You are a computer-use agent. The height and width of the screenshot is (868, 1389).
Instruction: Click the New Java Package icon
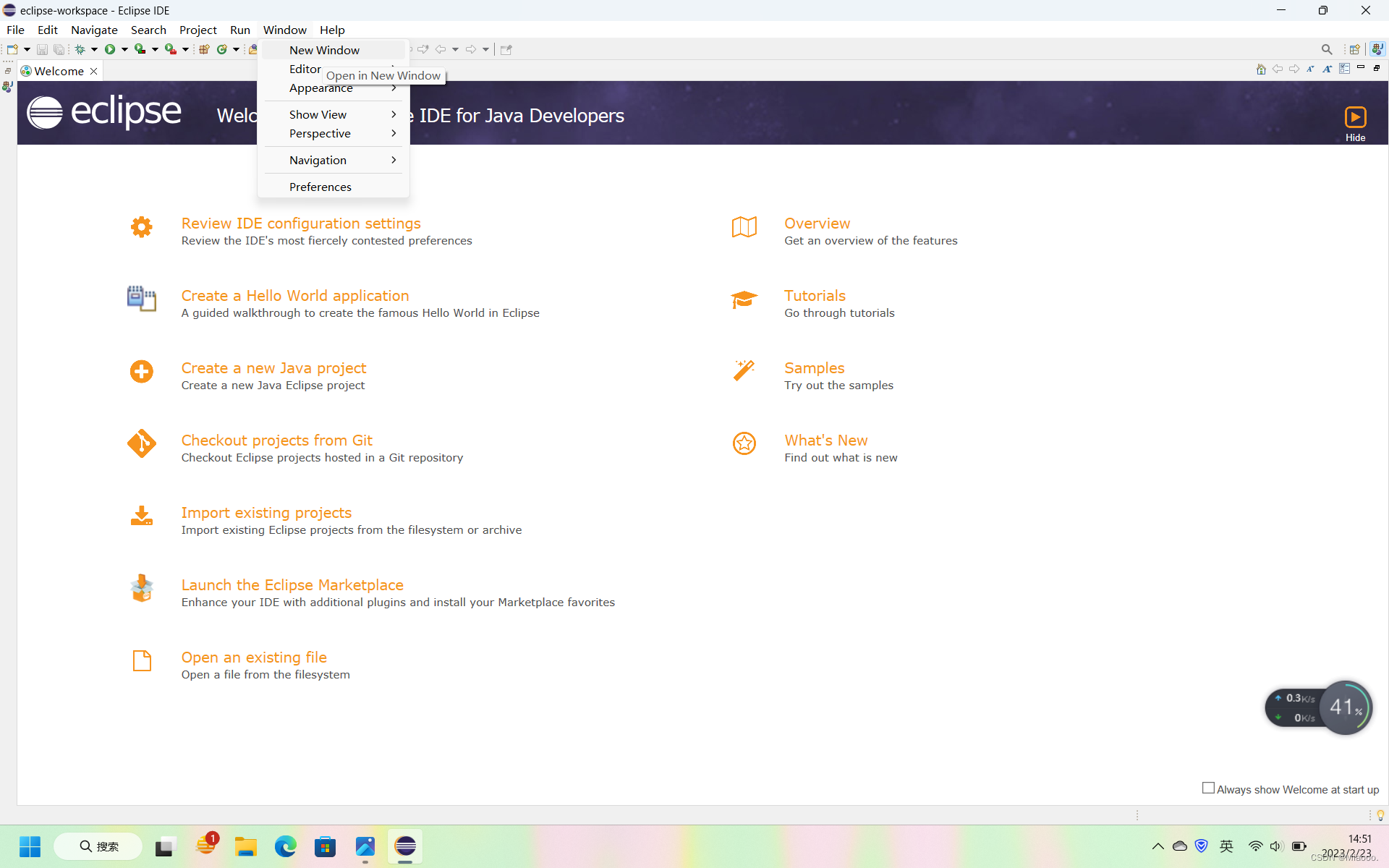coord(204,49)
